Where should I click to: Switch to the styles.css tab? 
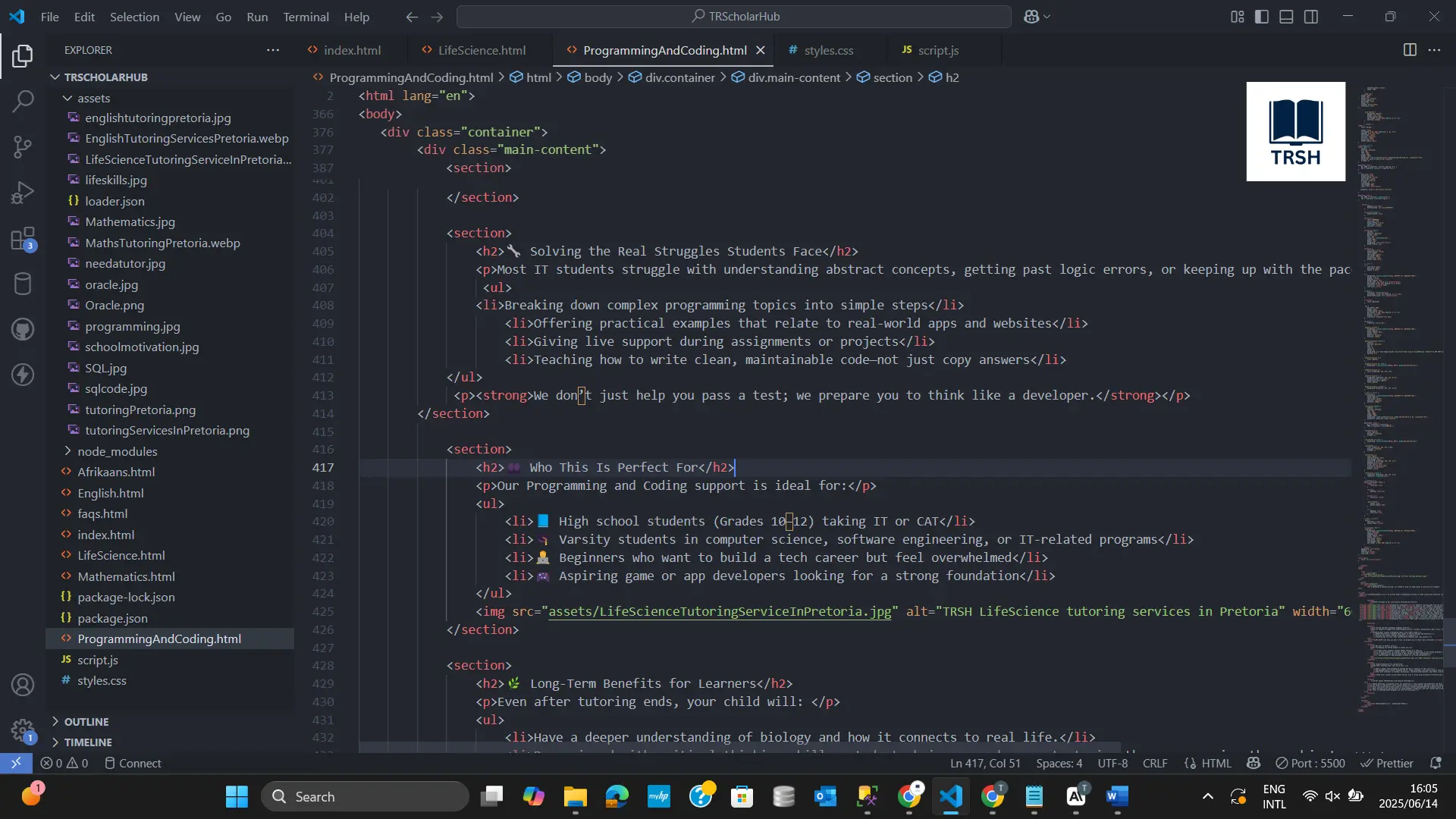829,50
